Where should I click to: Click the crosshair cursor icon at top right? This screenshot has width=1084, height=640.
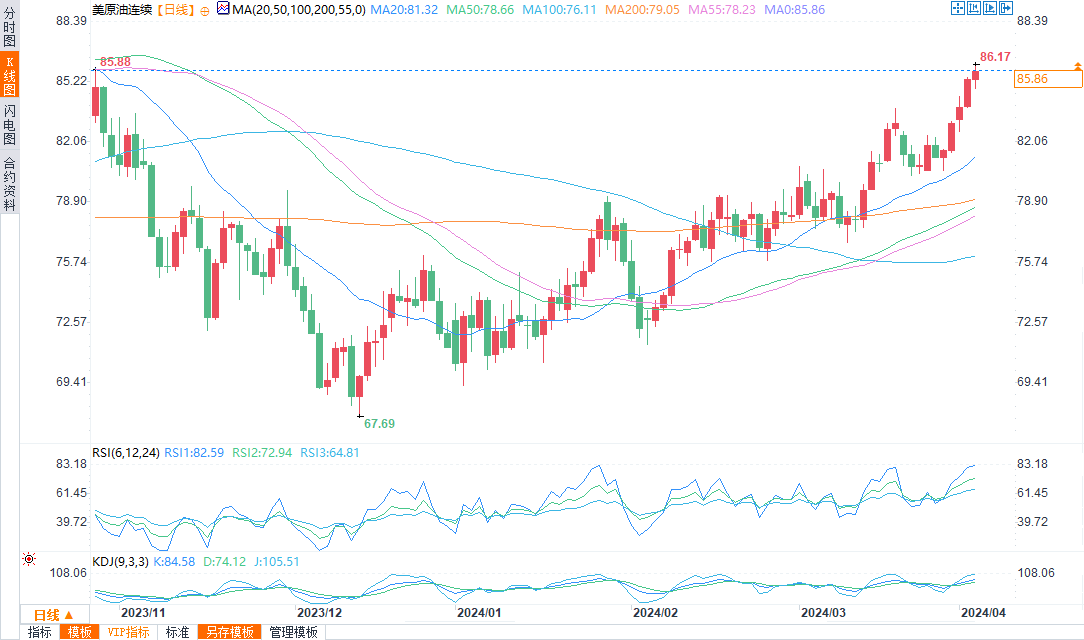(x=957, y=8)
